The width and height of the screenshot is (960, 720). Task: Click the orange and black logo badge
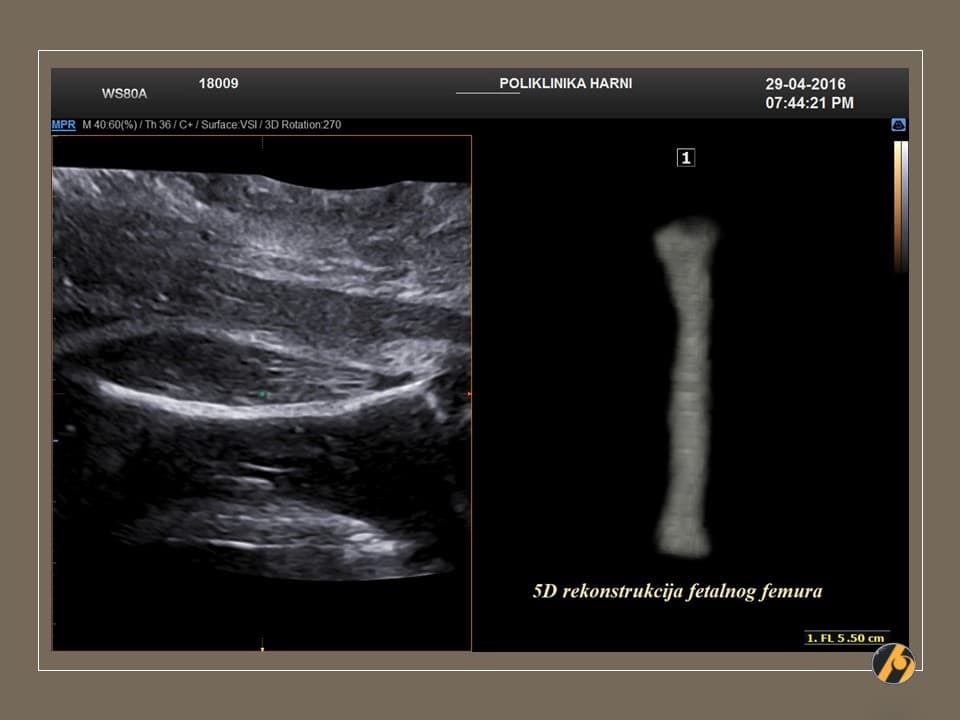click(x=893, y=663)
